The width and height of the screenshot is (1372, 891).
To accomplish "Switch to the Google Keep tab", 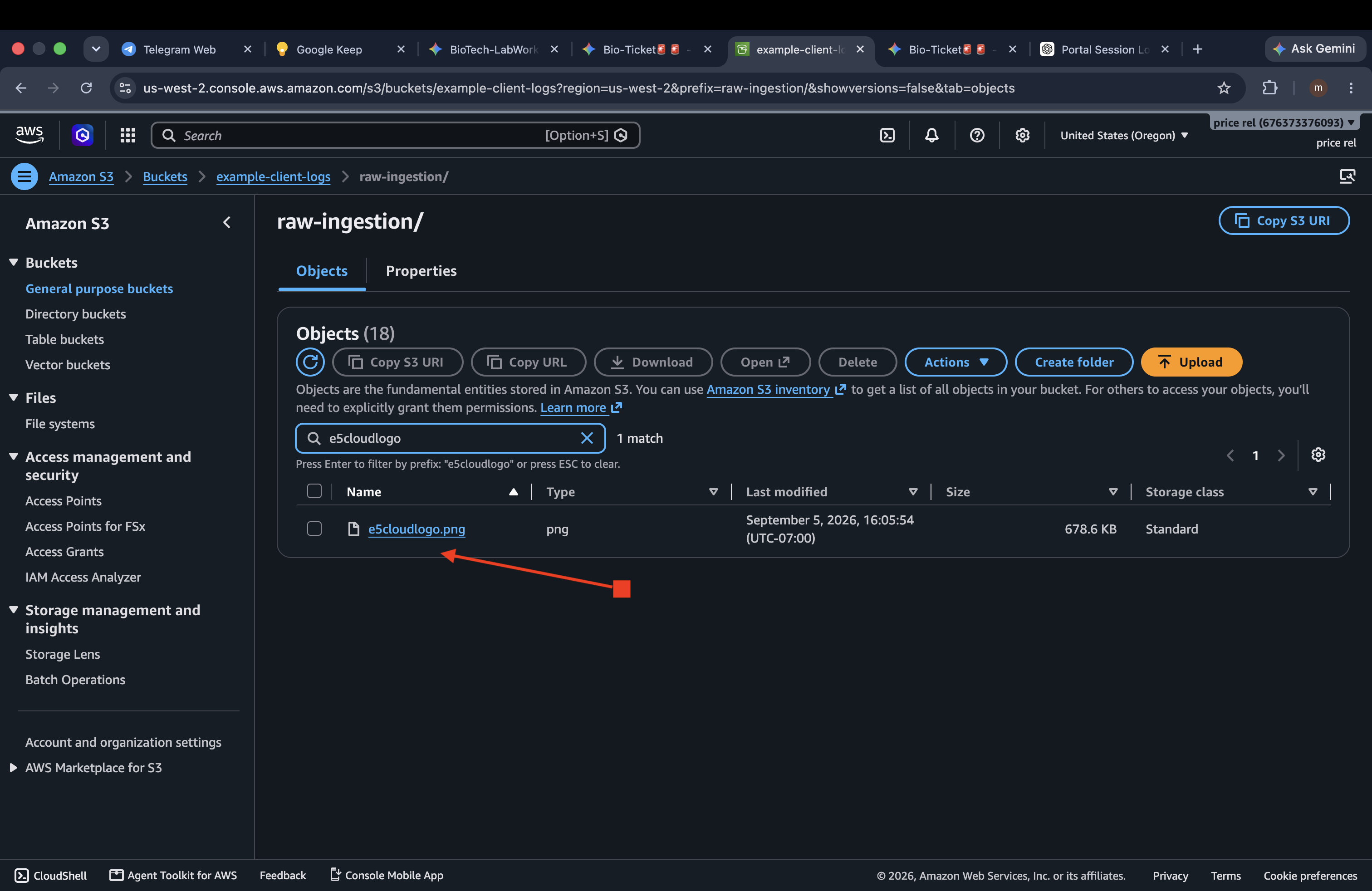I will click(x=328, y=49).
